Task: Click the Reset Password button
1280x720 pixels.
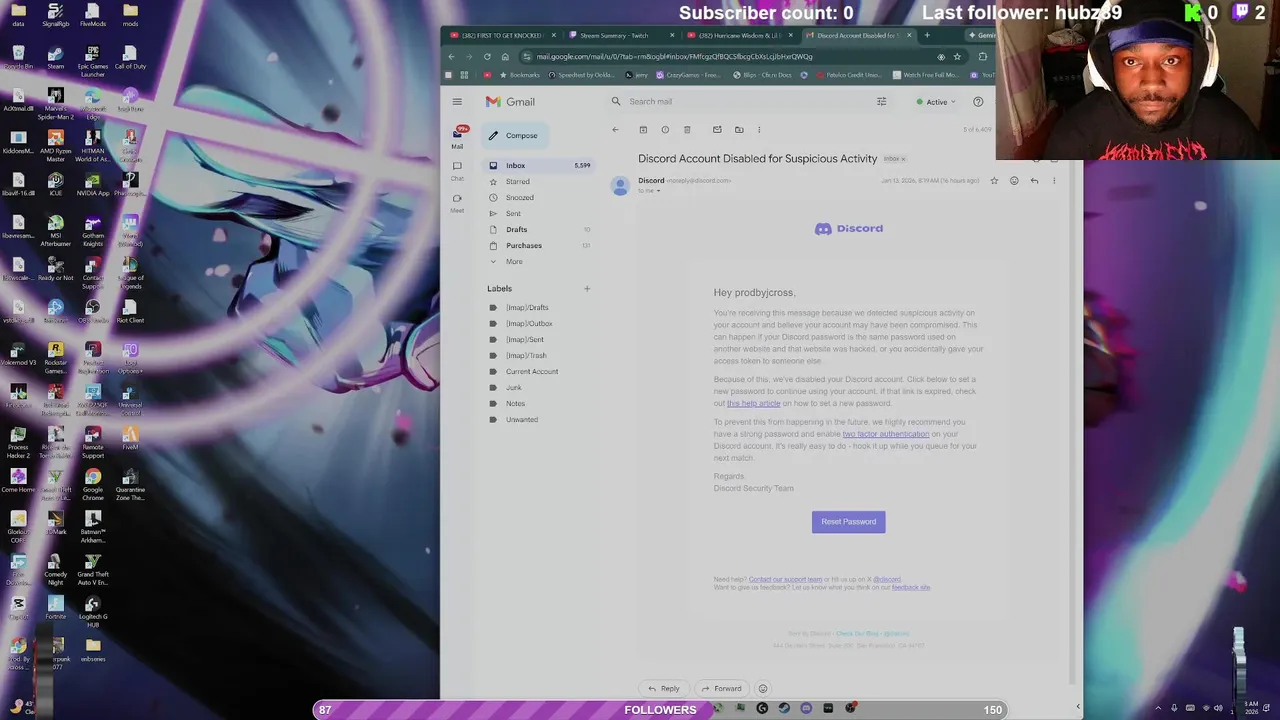Action: [x=848, y=521]
